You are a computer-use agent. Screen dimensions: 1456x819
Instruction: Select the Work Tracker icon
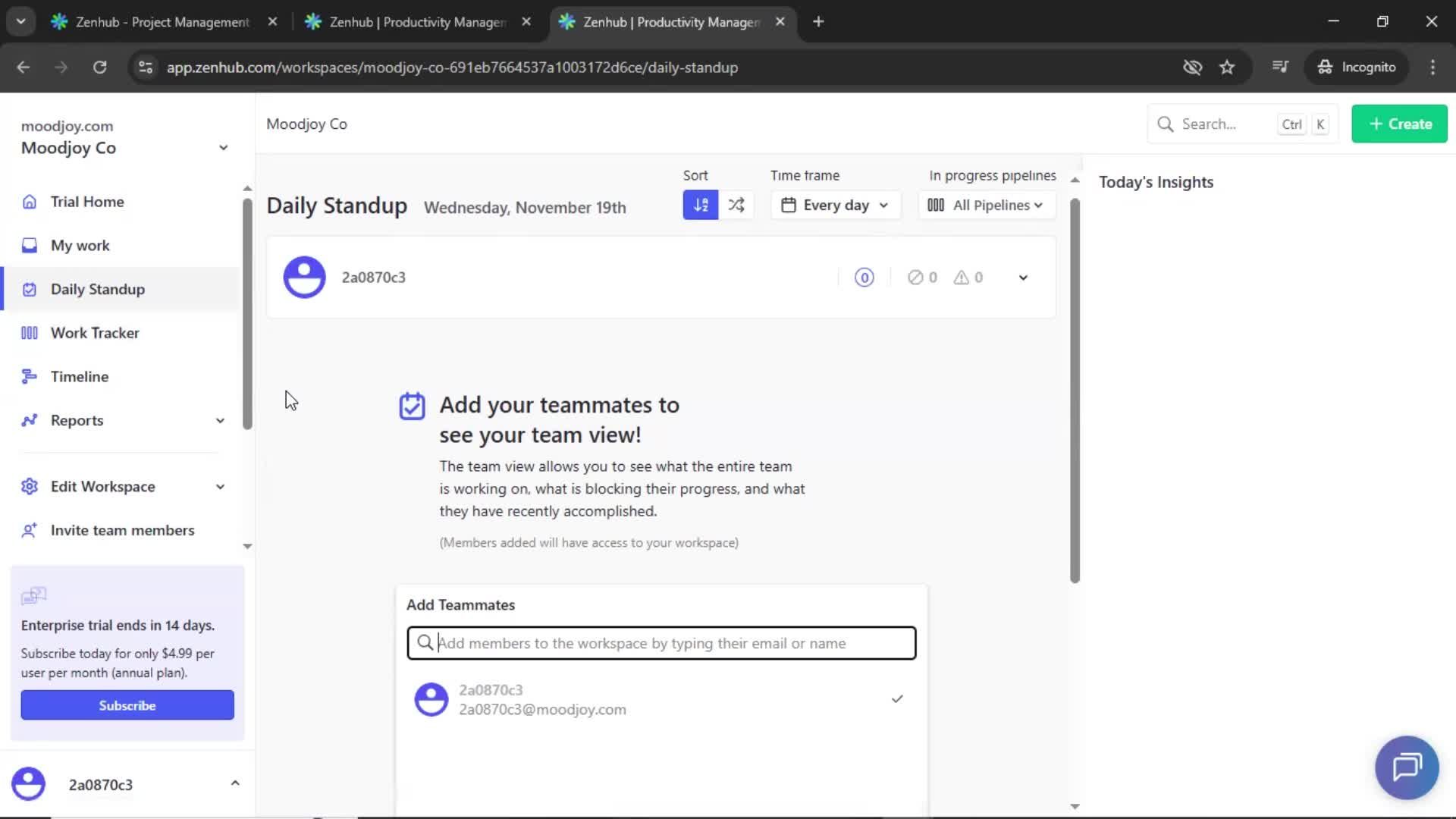click(29, 332)
